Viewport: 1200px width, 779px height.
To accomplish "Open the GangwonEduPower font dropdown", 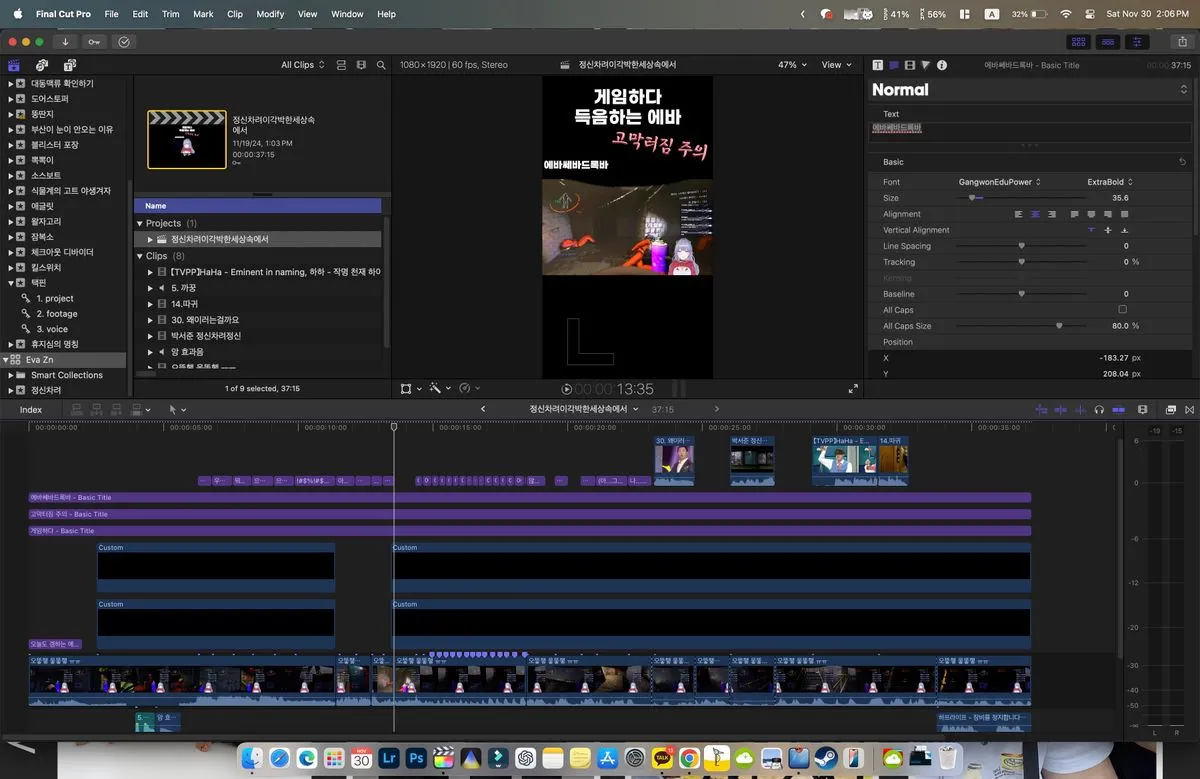I will [x=999, y=182].
